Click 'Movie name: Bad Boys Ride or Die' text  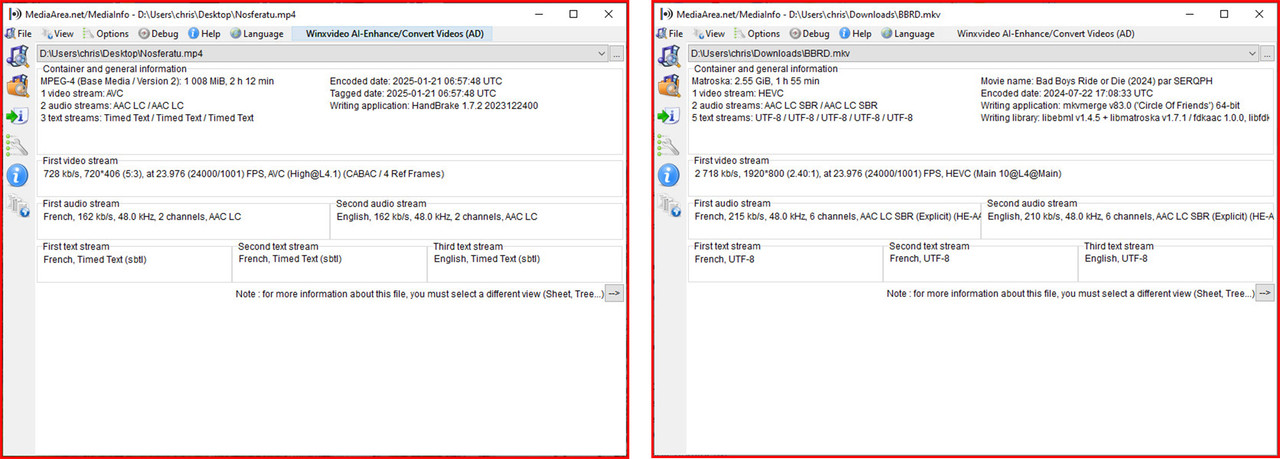point(1099,81)
